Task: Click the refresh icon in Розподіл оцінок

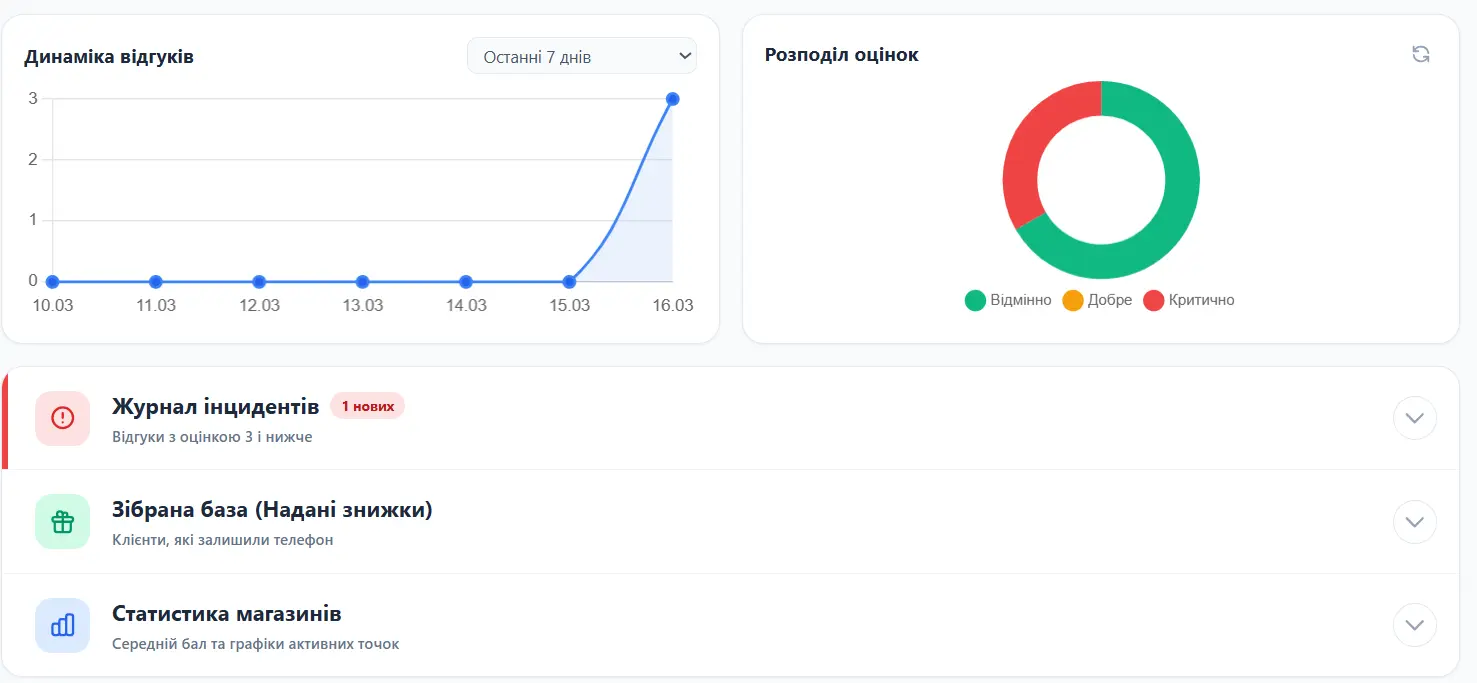Action: coord(1420,55)
